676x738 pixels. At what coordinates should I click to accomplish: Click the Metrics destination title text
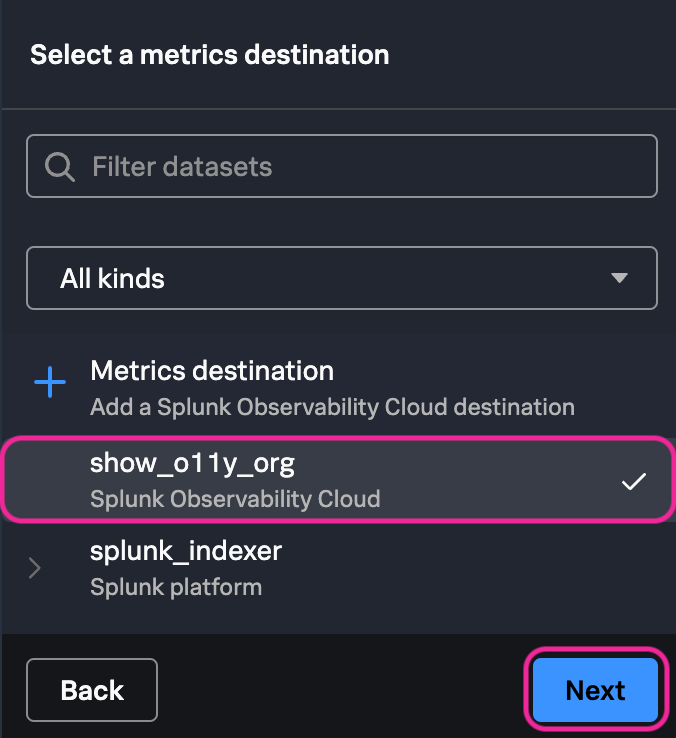click(212, 371)
